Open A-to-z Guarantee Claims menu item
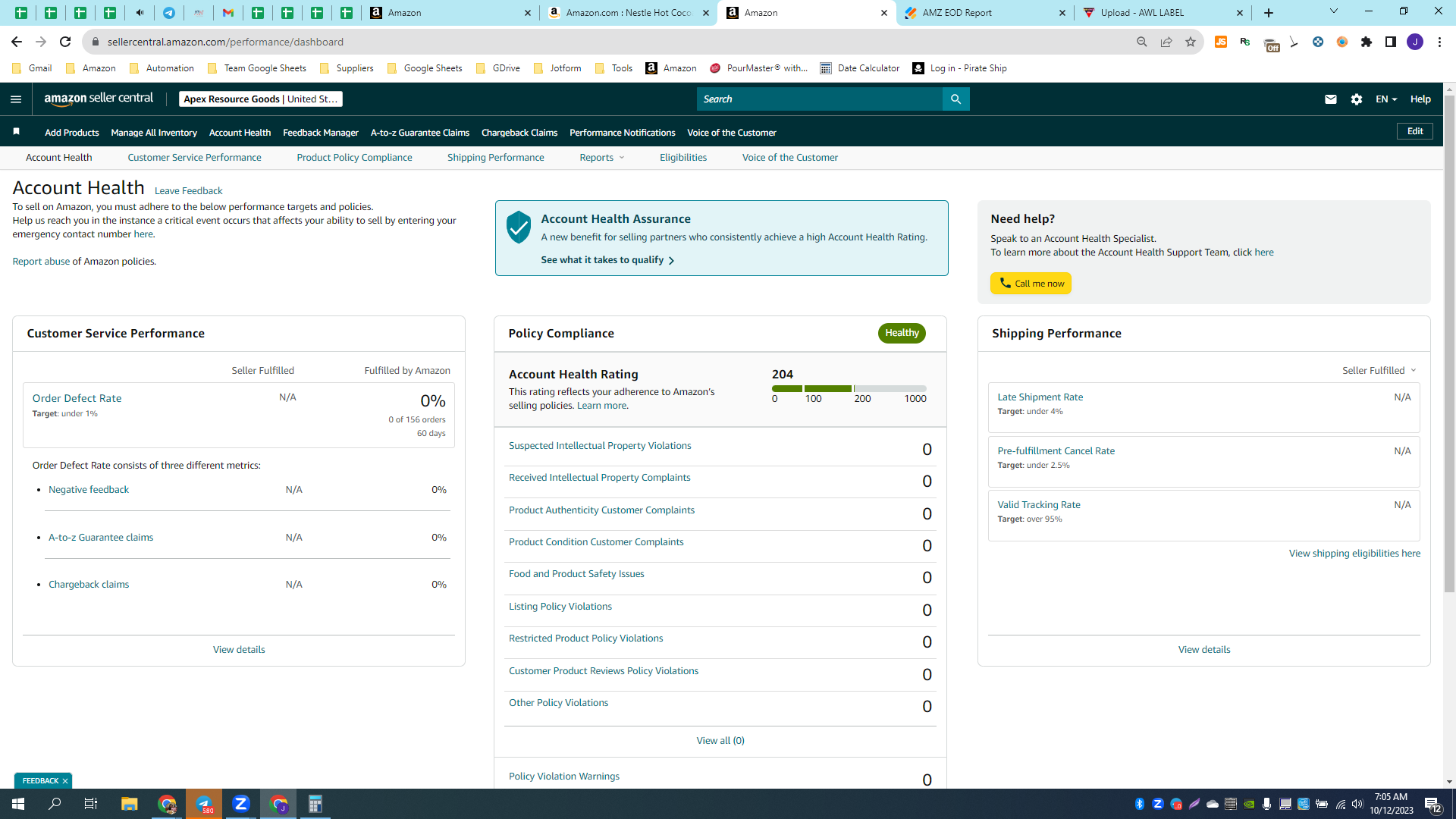The image size is (1456, 819). coord(419,133)
